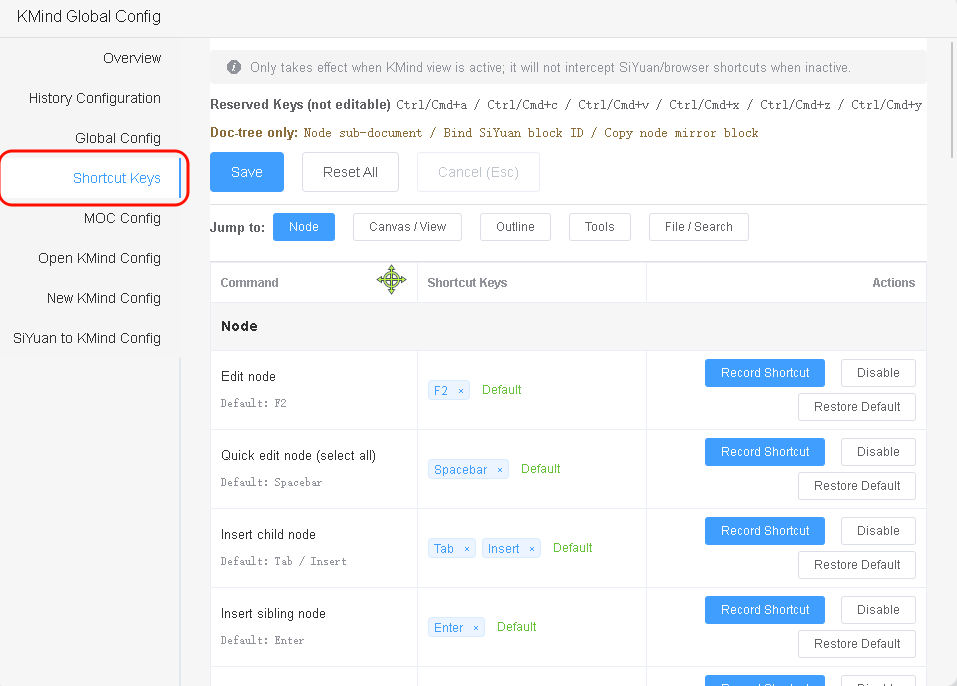Click the 'Insert sibling node' command name
Viewport: 957px width, 686px height.
click(273, 613)
